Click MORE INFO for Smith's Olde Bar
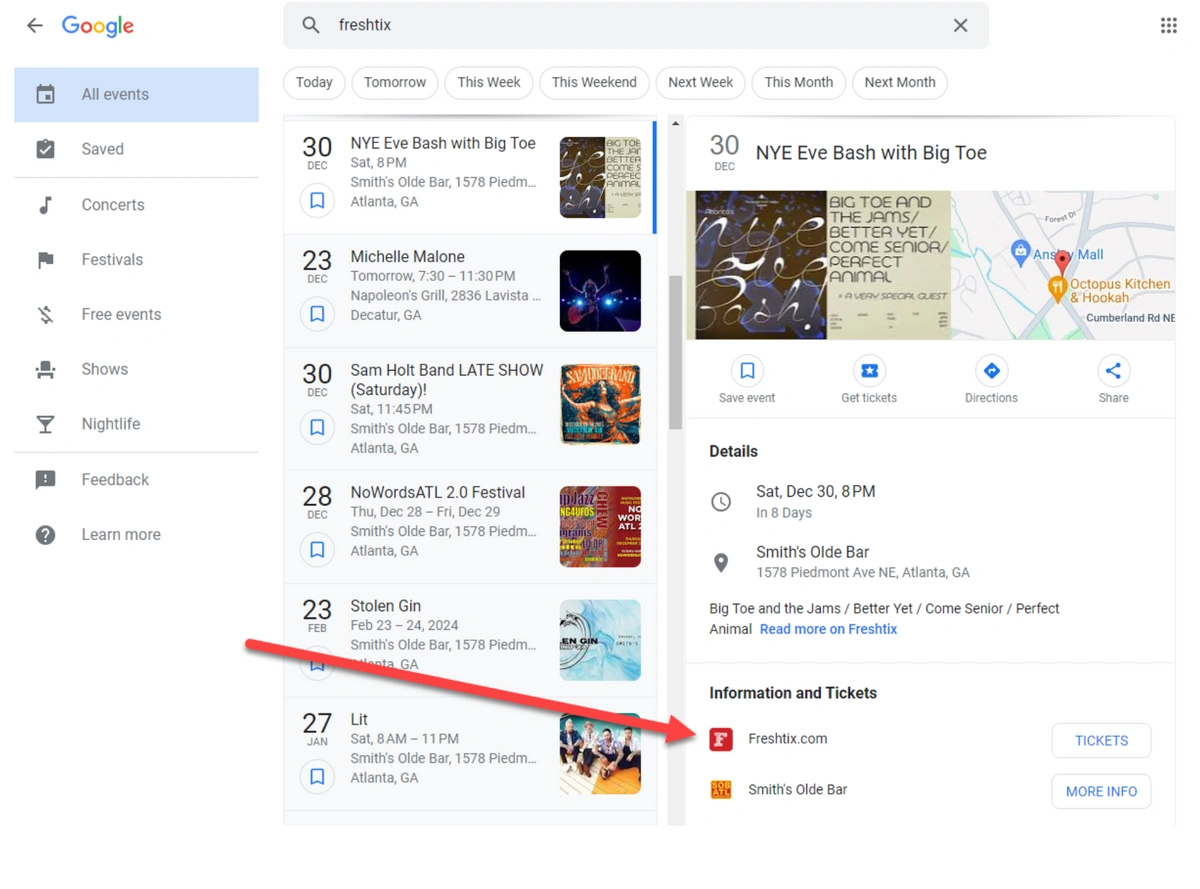Viewport: 1200px width, 889px height. coord(1101,792)
